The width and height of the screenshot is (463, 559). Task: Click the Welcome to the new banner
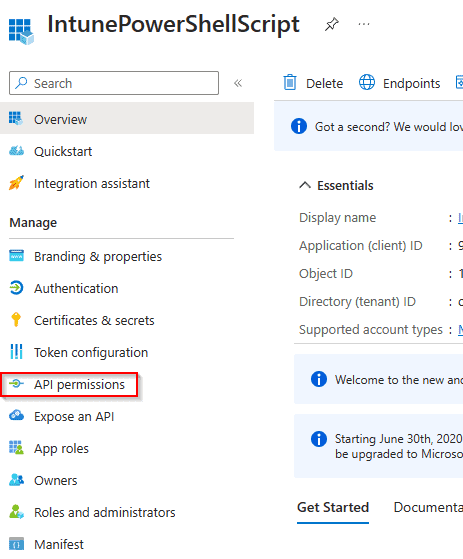coord(379,379)
